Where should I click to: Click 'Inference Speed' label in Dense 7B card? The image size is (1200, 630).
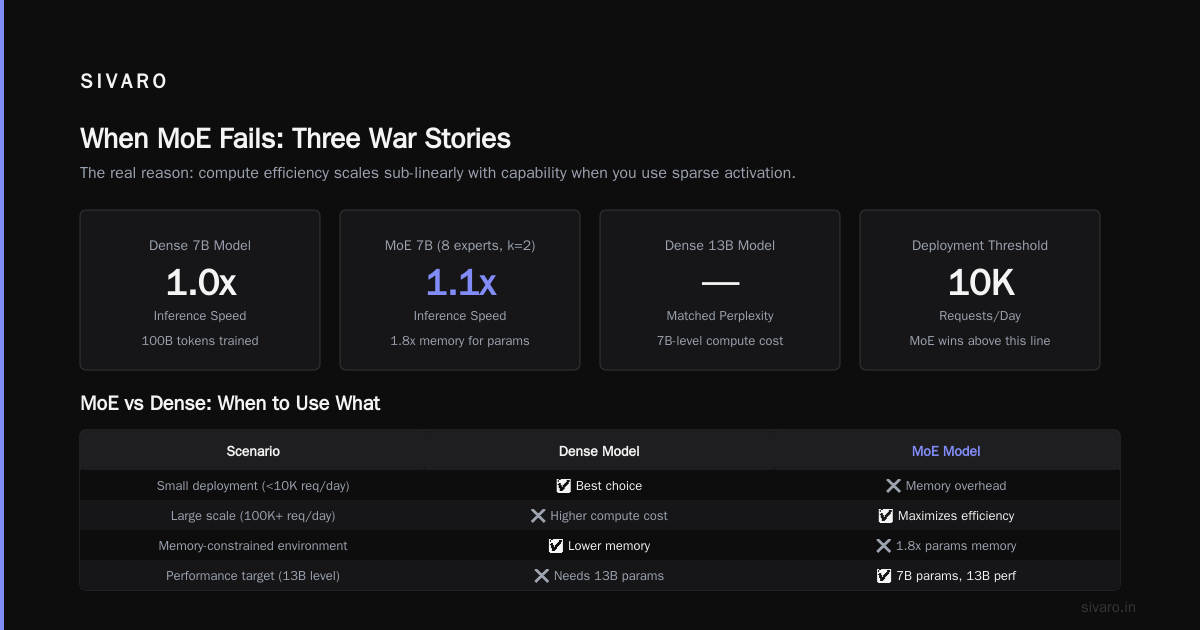200,316
